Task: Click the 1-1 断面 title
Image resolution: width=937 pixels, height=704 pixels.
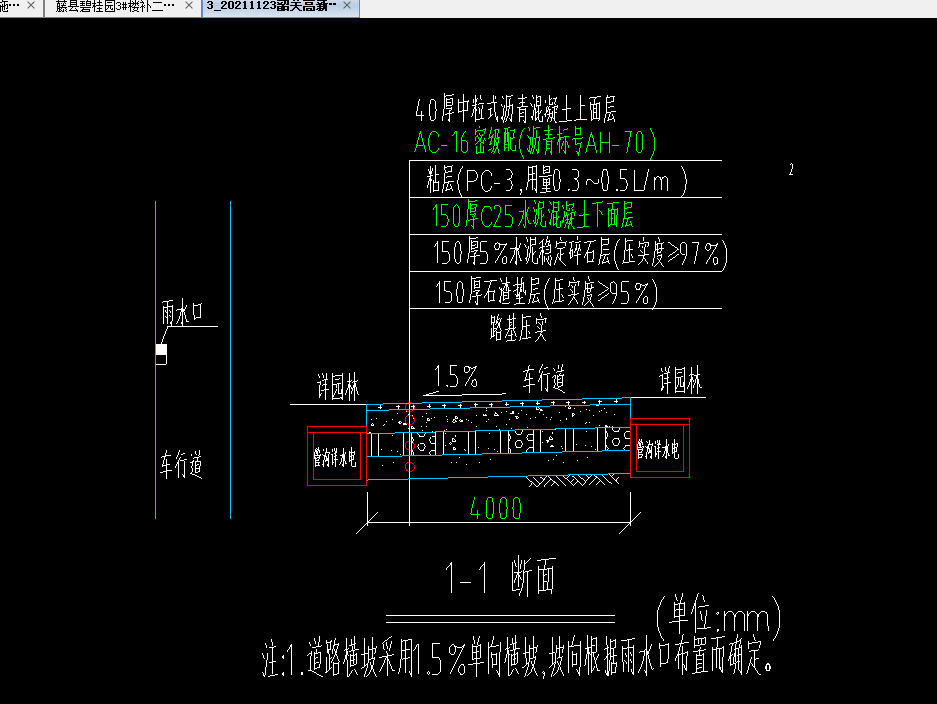Action: point(501,577)
